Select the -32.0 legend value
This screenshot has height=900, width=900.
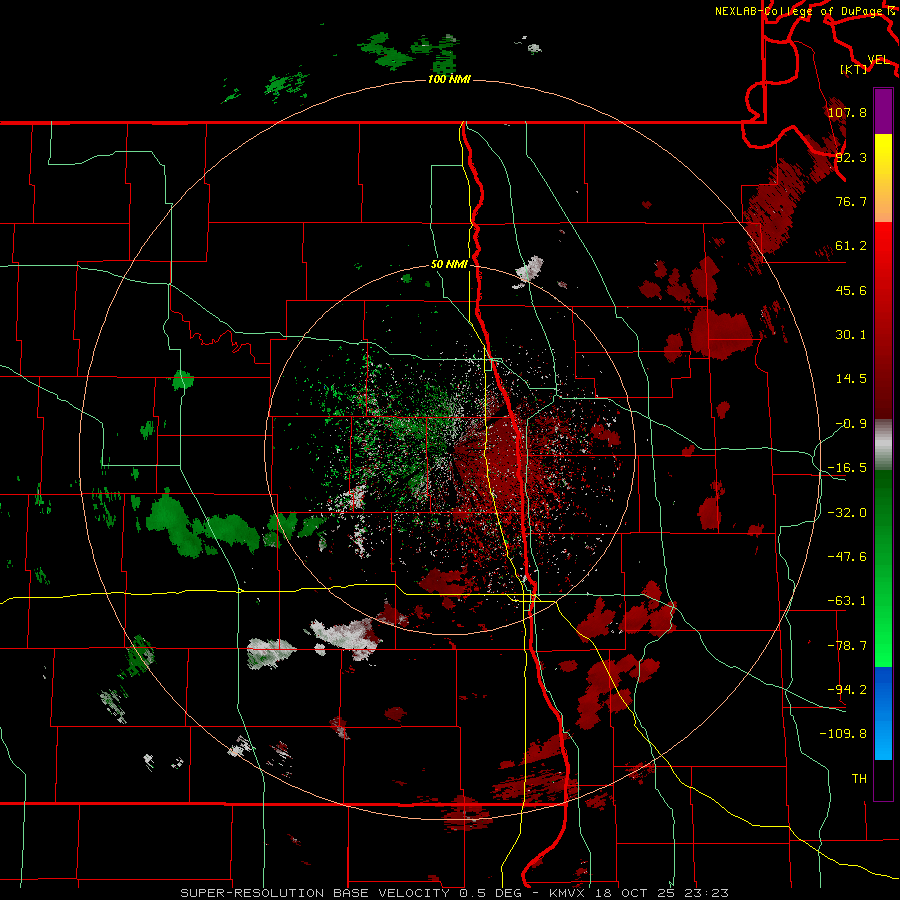pyautogui.click(x=847, y=513)
